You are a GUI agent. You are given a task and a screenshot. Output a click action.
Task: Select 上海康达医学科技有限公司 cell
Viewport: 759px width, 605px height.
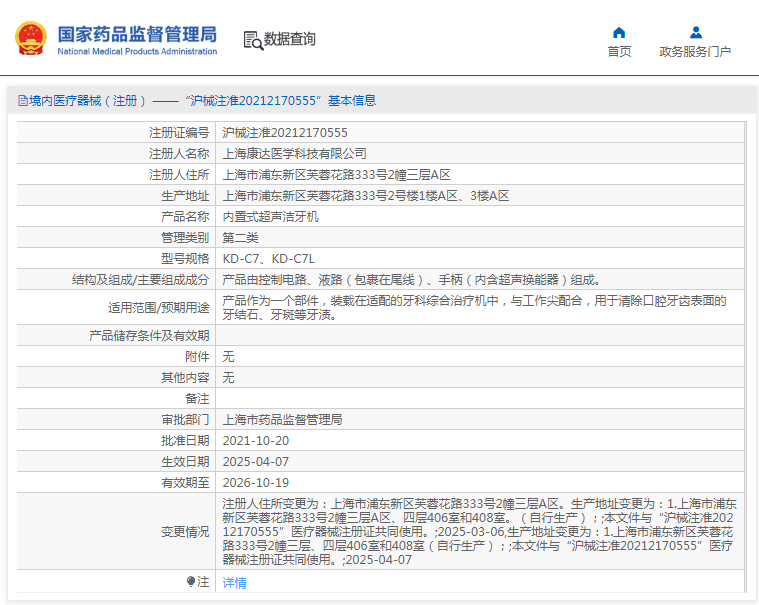294,153
